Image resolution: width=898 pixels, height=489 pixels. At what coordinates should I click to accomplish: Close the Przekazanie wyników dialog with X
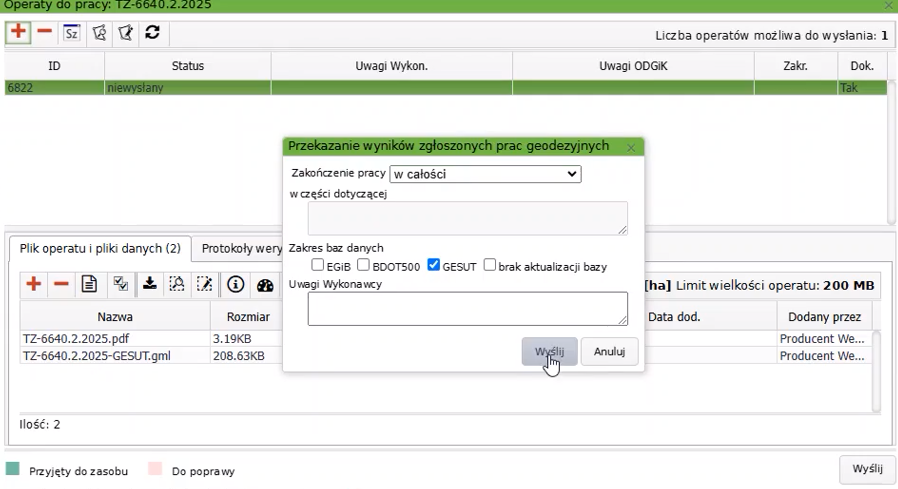pos(631,147)
